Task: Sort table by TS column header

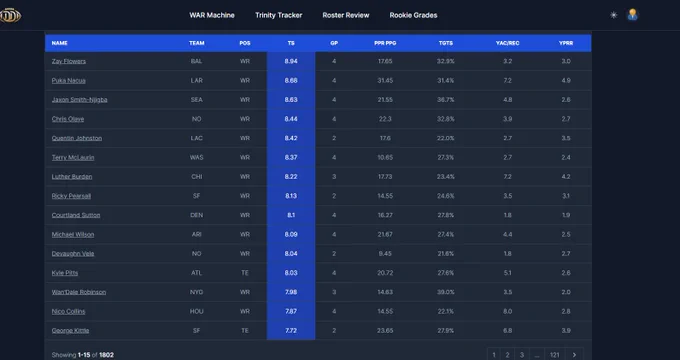Action: (x=291, y=43)
